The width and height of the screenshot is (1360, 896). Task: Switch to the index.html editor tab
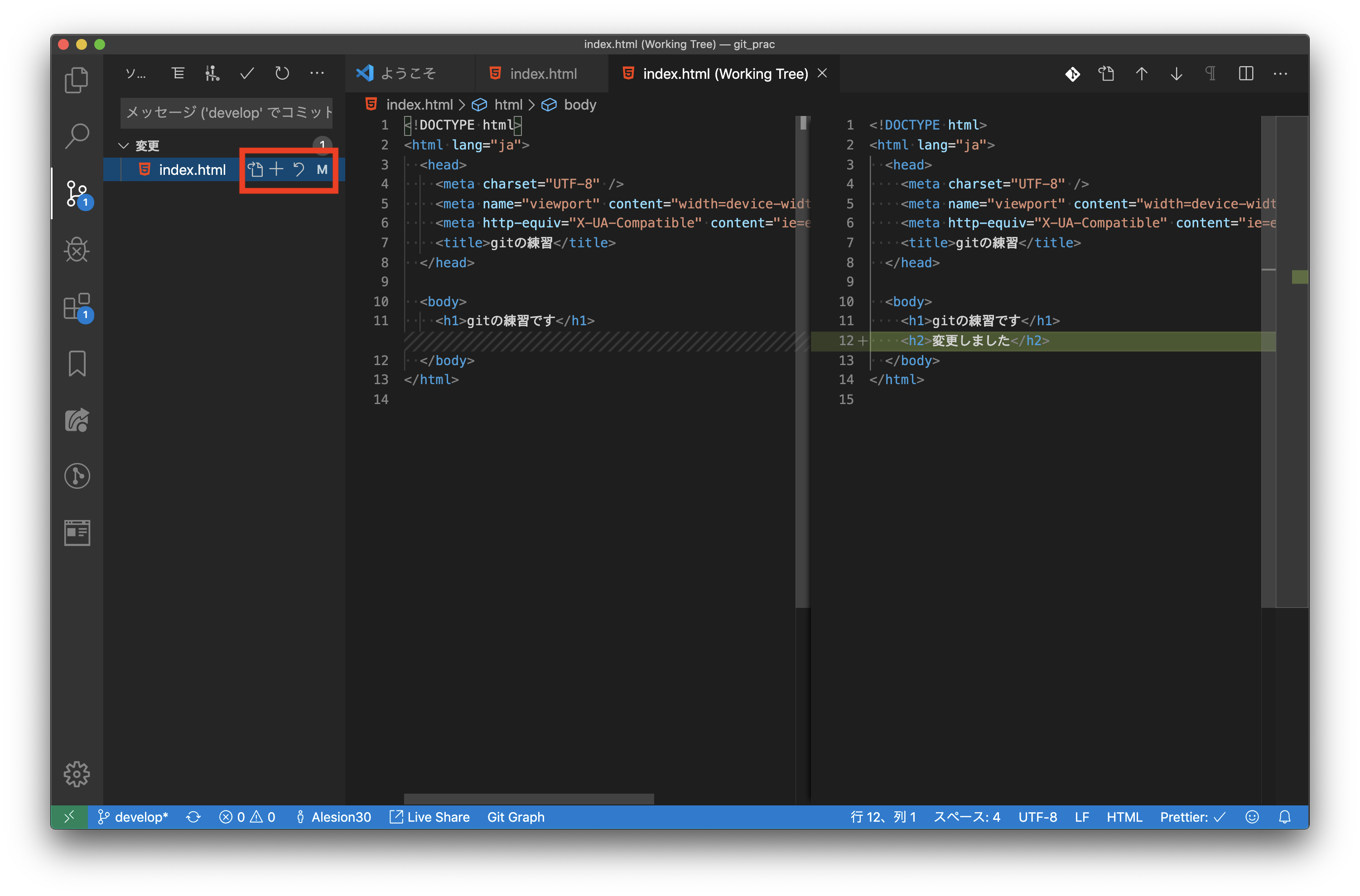543,74
